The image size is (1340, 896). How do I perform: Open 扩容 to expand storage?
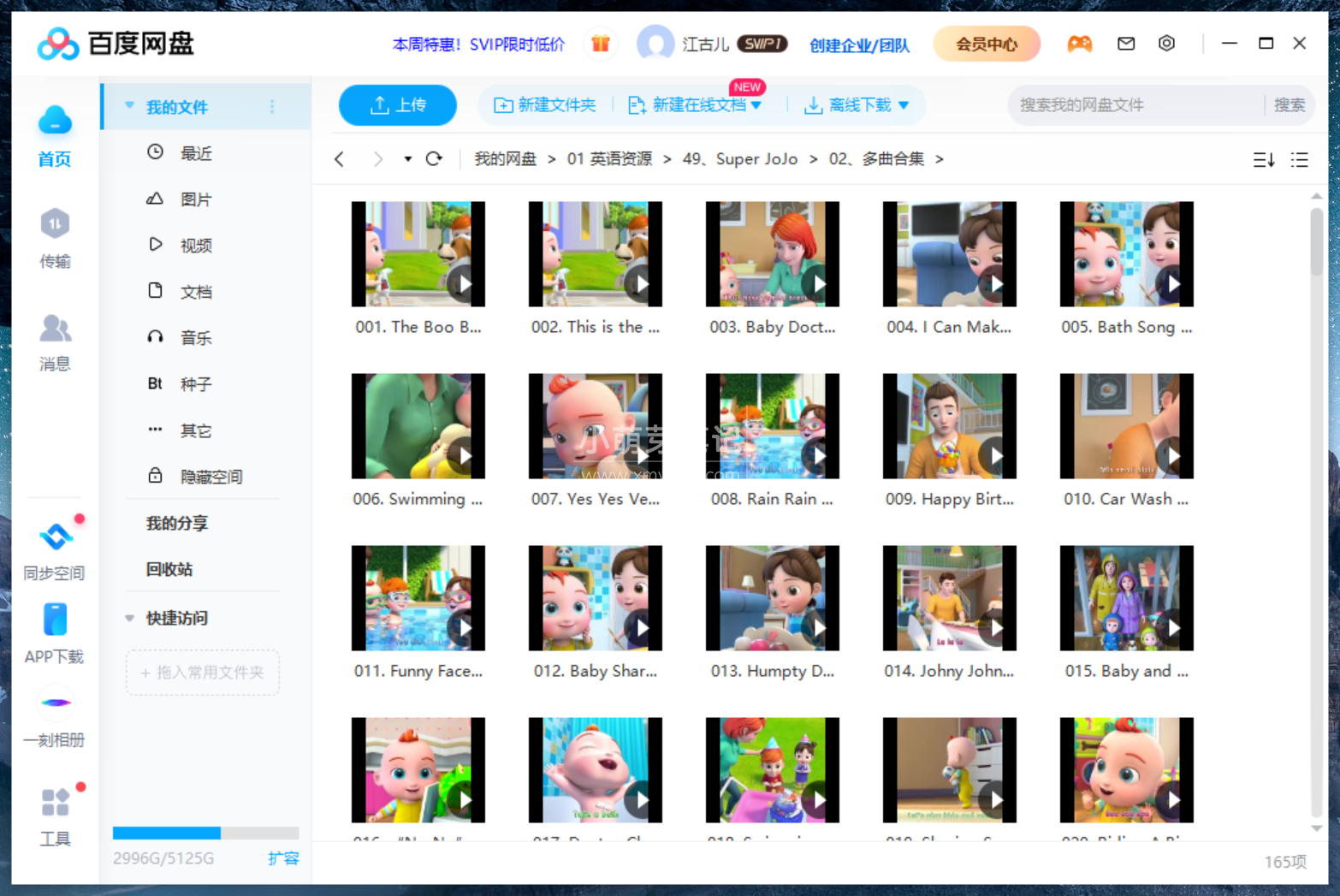(x=284, y=858)
